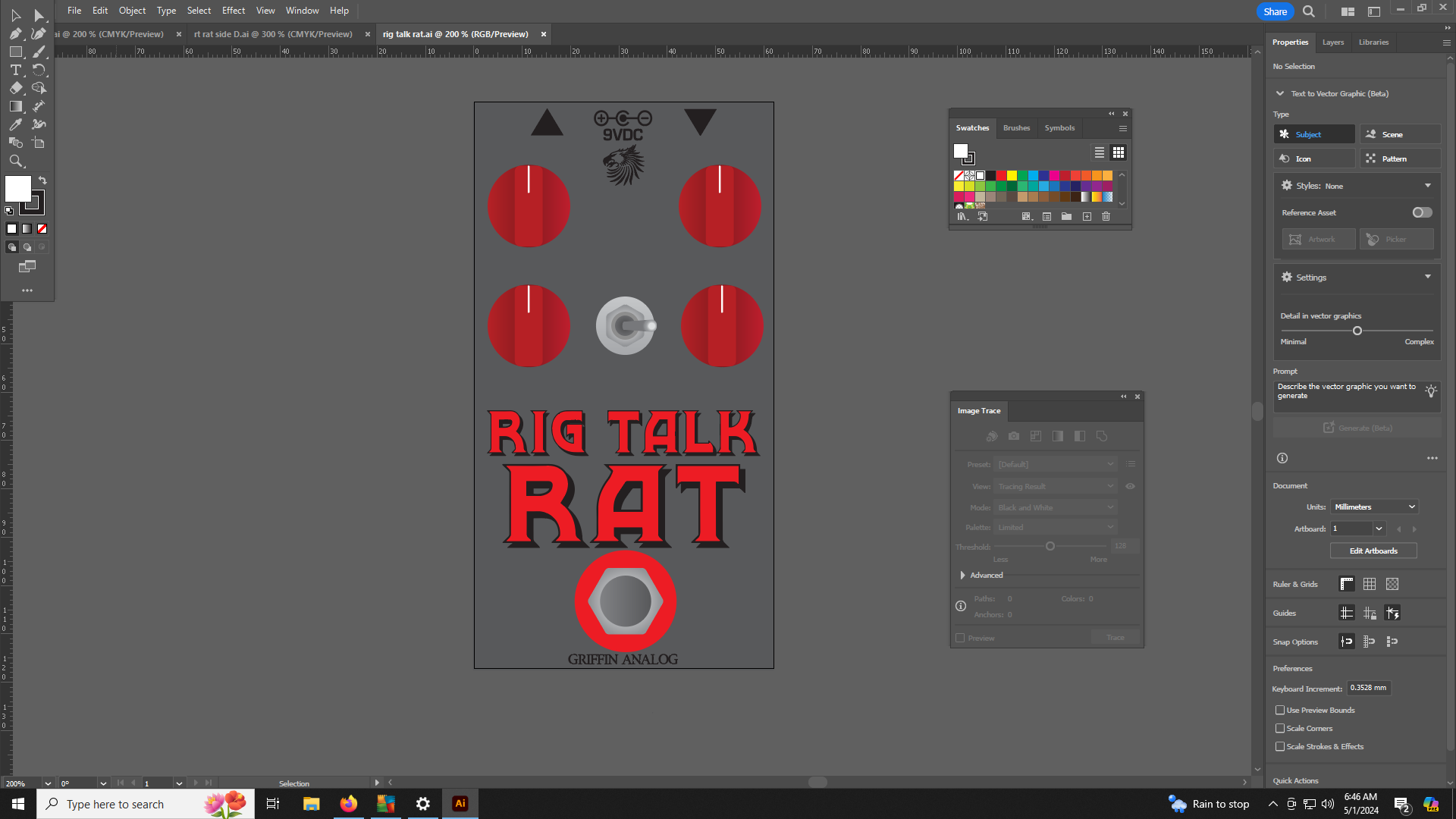Open the Effect menu
Viewport: 1456px width, 819px height.
point(233,11)
